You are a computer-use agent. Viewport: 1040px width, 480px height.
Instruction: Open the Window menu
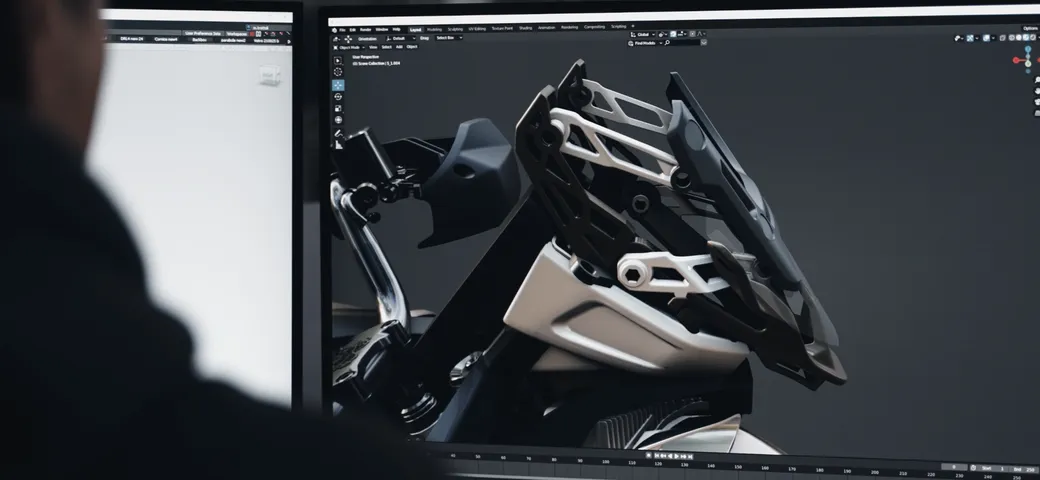coord(382,30)
